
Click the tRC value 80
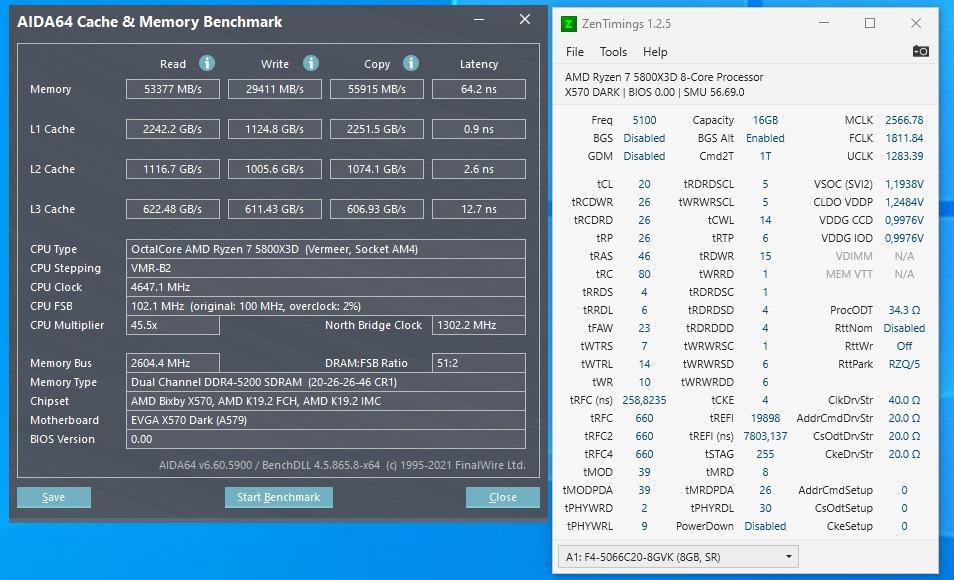coord(644,274)
